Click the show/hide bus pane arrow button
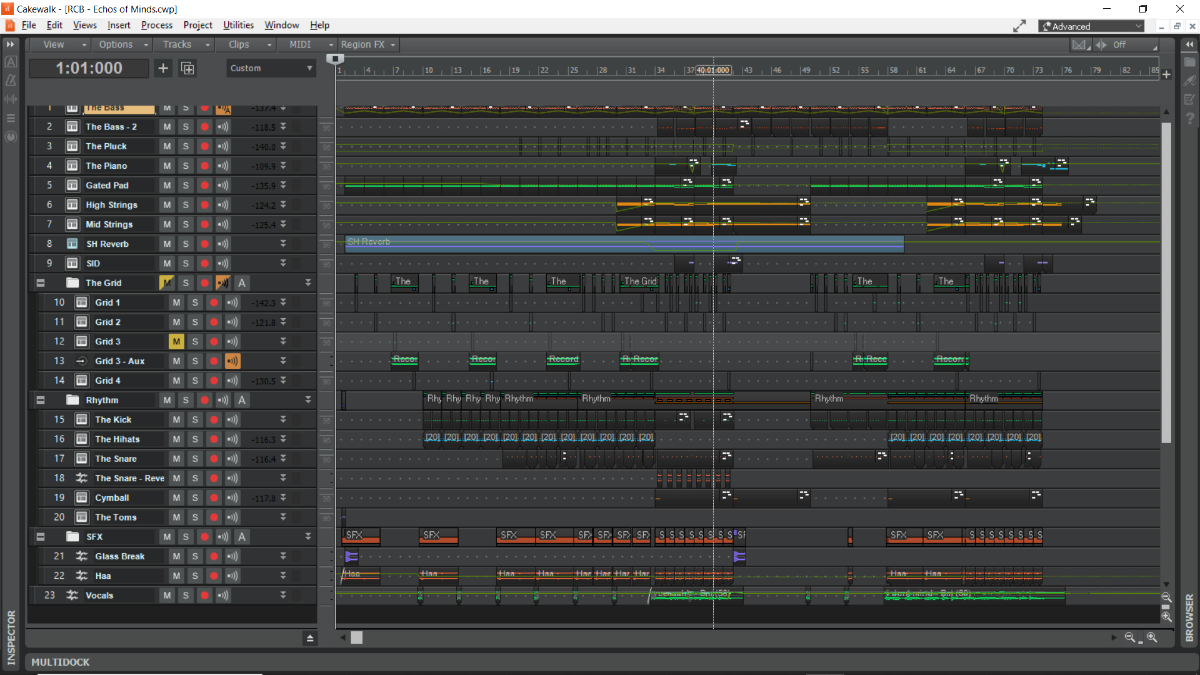This screenshot has height=675, width=1200. coord(310,637)
